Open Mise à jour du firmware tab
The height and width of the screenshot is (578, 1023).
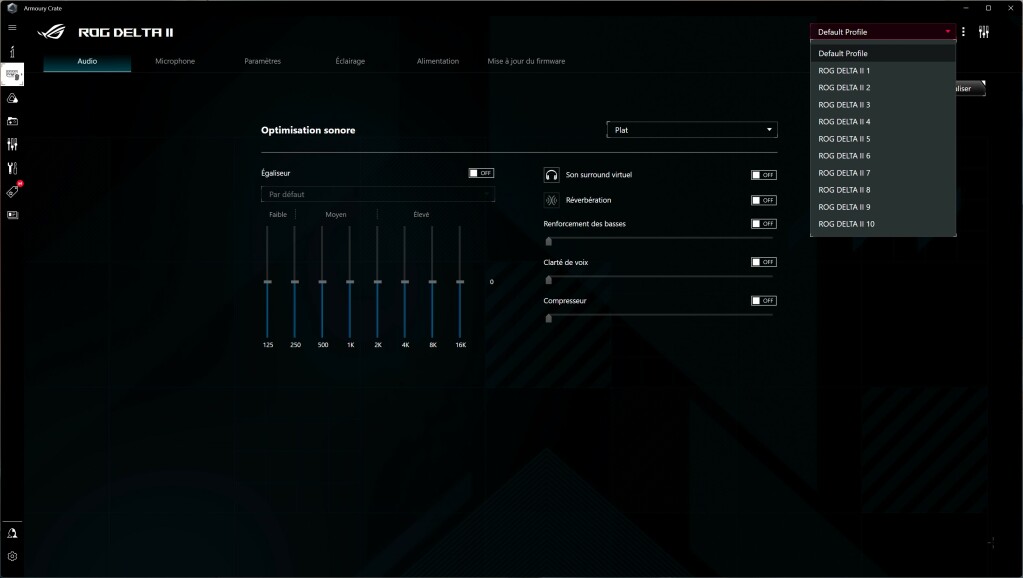point(526,61)
